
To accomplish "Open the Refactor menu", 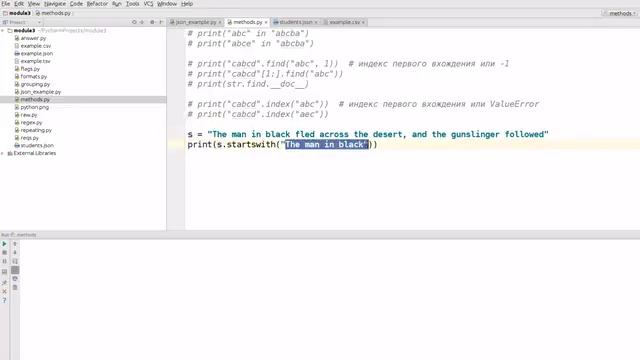I will point(97,4).
